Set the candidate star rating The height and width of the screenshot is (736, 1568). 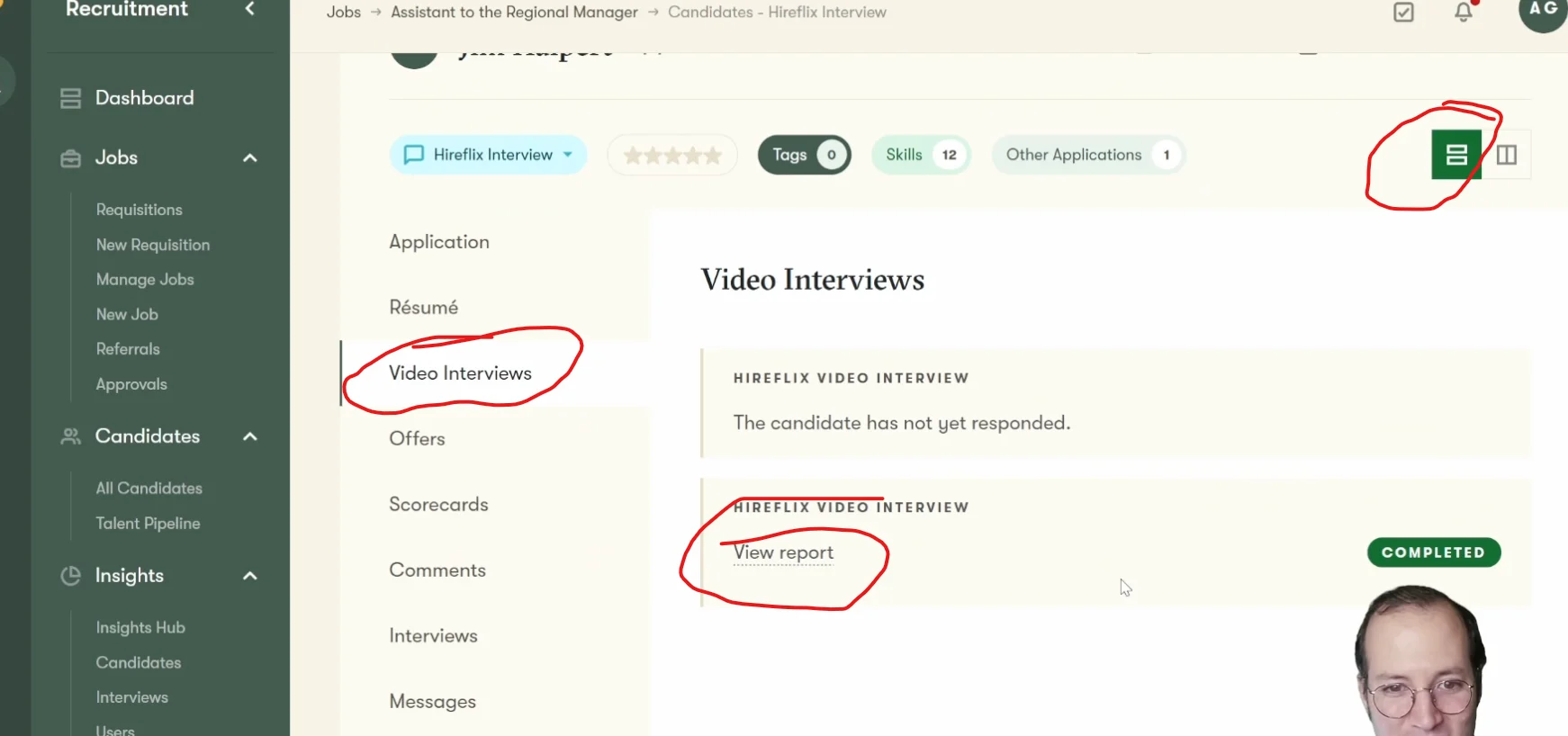coord(672,156)
